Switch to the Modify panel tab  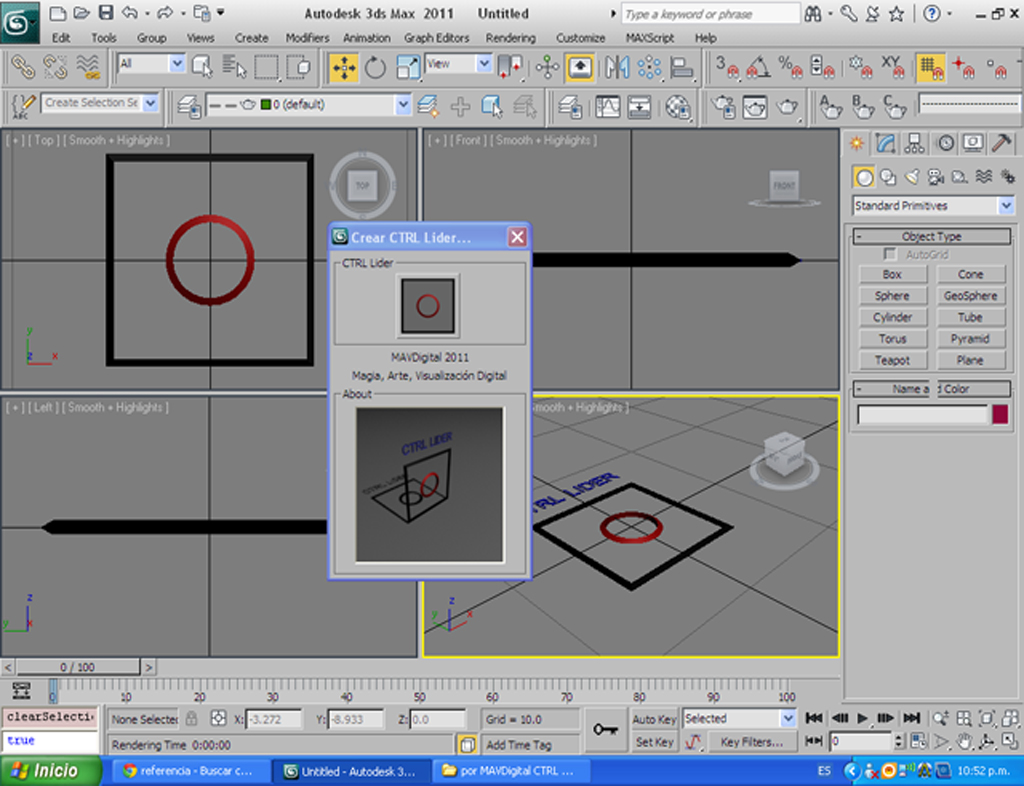886,143
